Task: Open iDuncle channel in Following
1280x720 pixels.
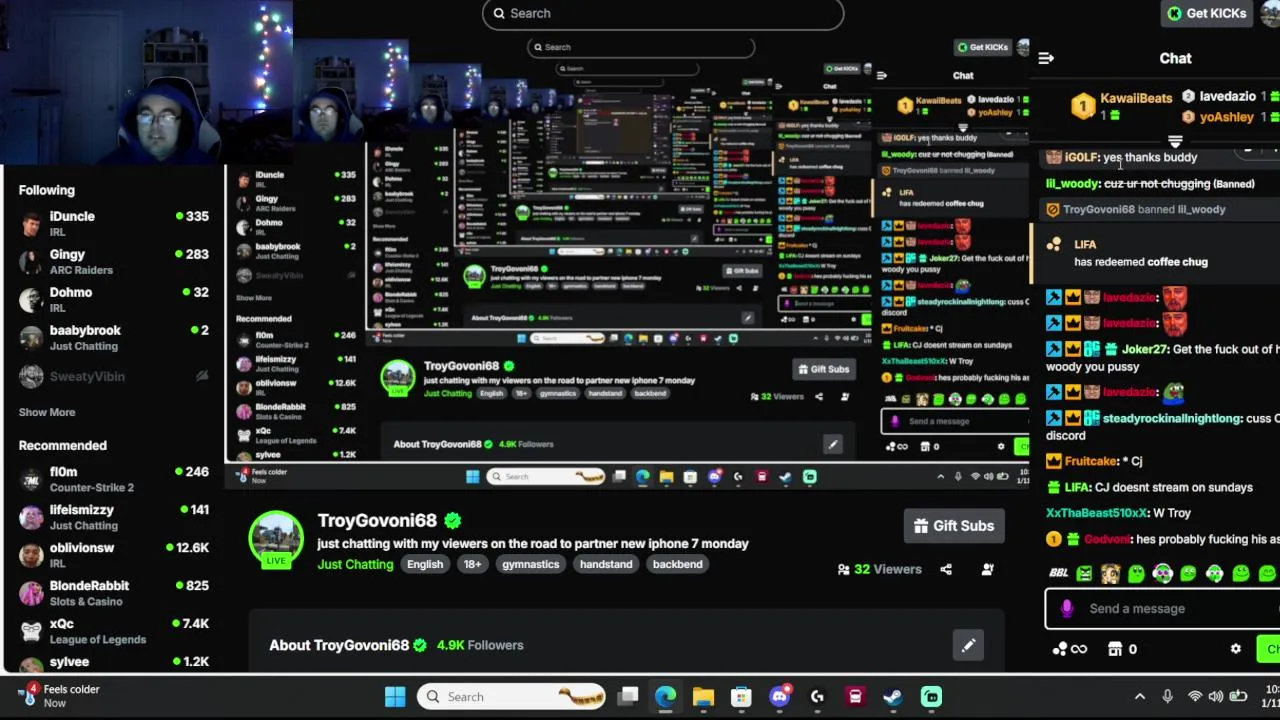Action: pos(113,223)
